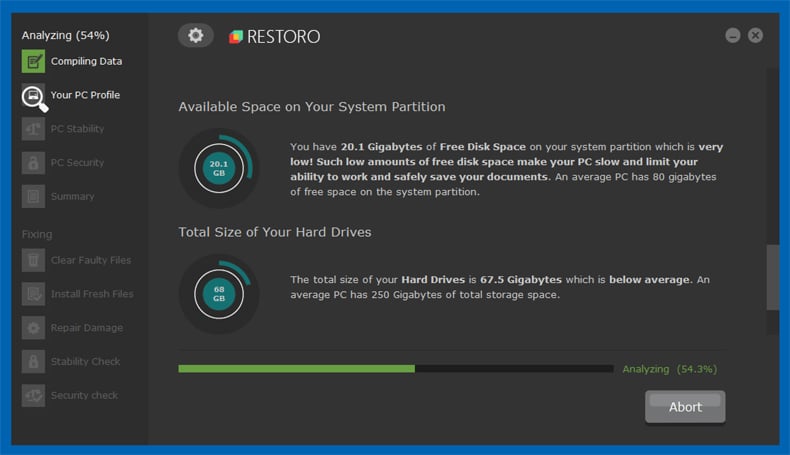The image size is (790, 455).
Task: Select the green Compiling Data icon
Action: (33, 61)
